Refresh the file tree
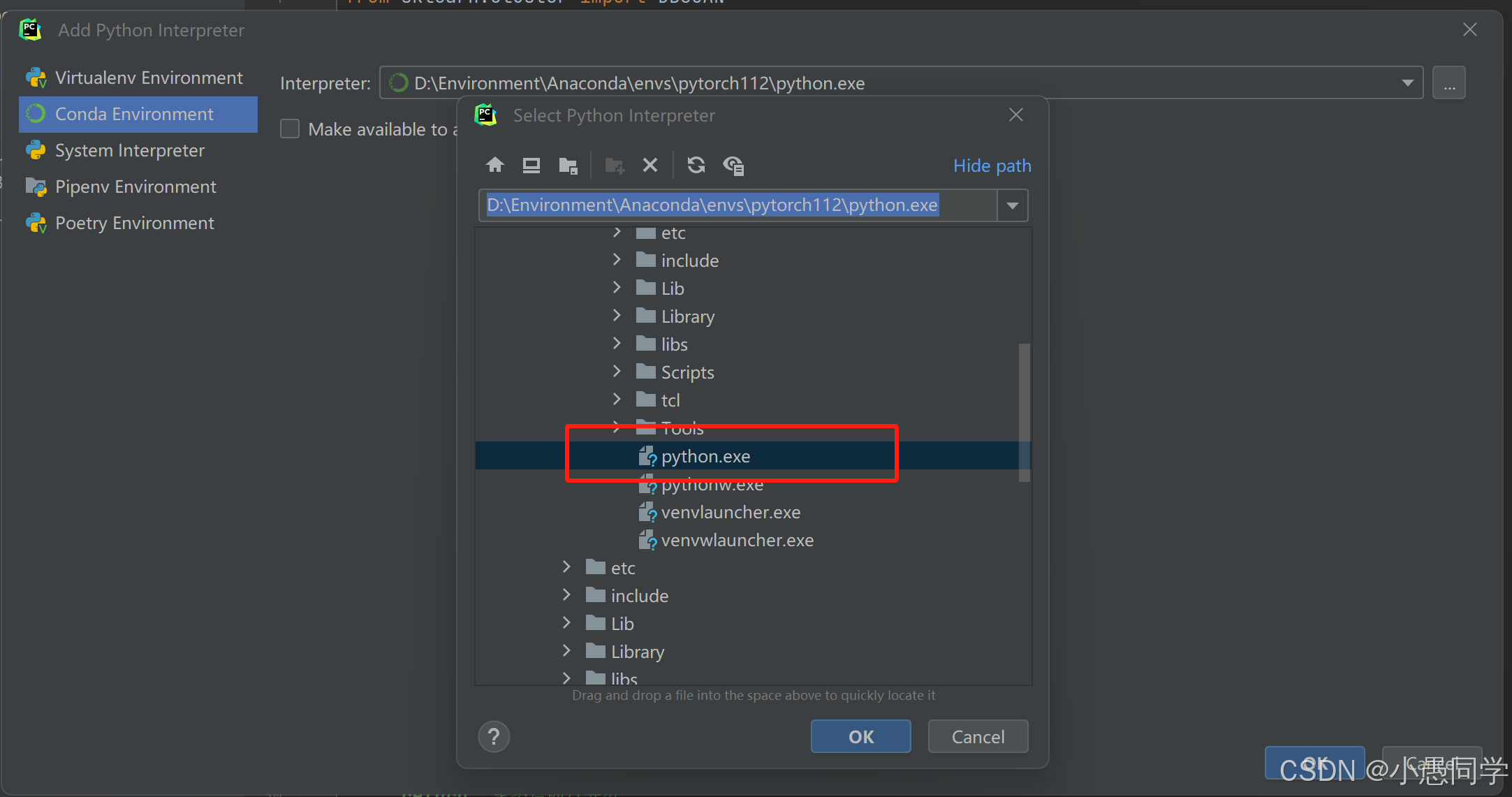The width and height of the screenshot is (1512, 797). tap(696, 165)
